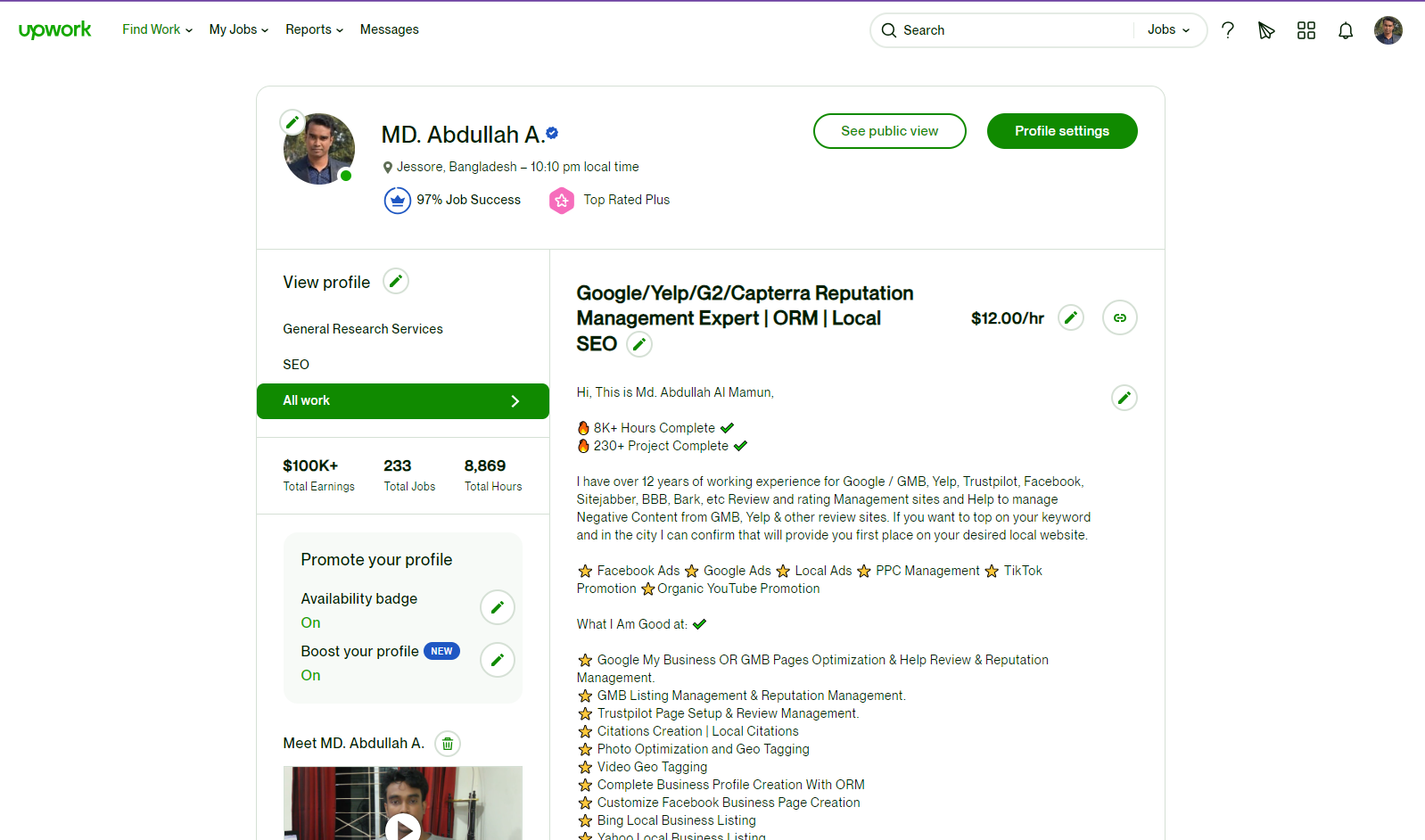Expand the Reports menu
Viewport: 1425px width, 840px height.
coord(315,29)
